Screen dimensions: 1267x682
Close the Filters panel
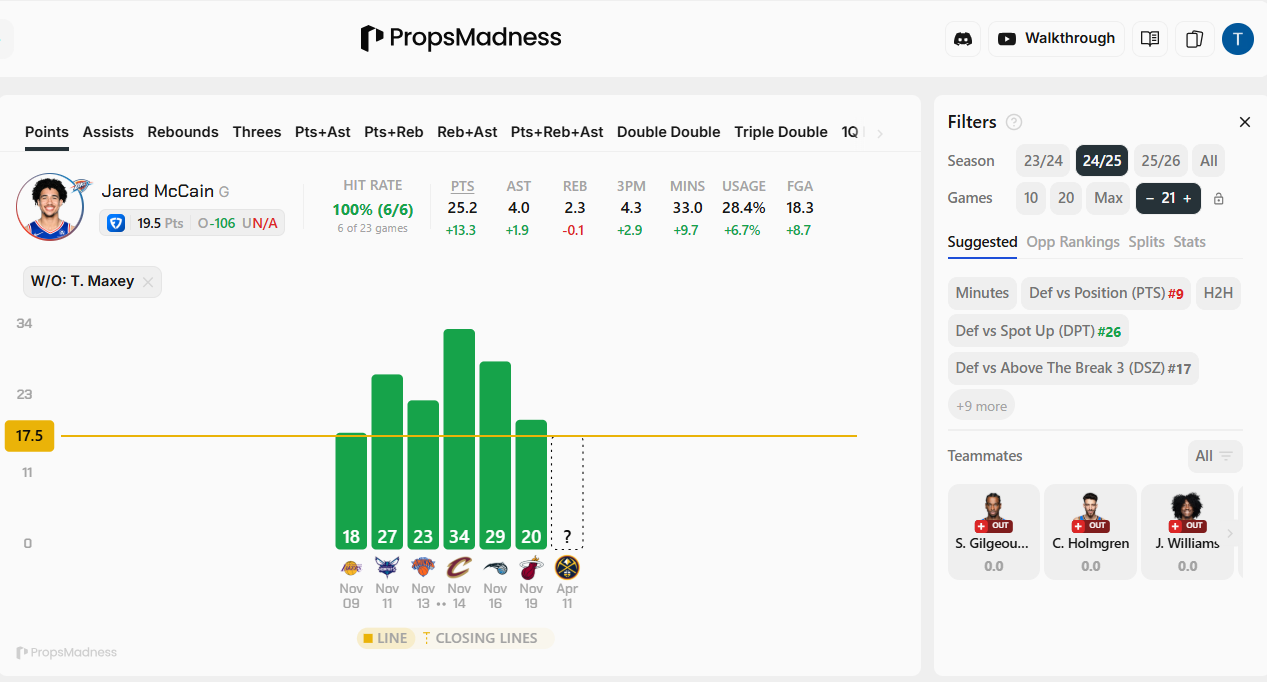[1245, 122]
